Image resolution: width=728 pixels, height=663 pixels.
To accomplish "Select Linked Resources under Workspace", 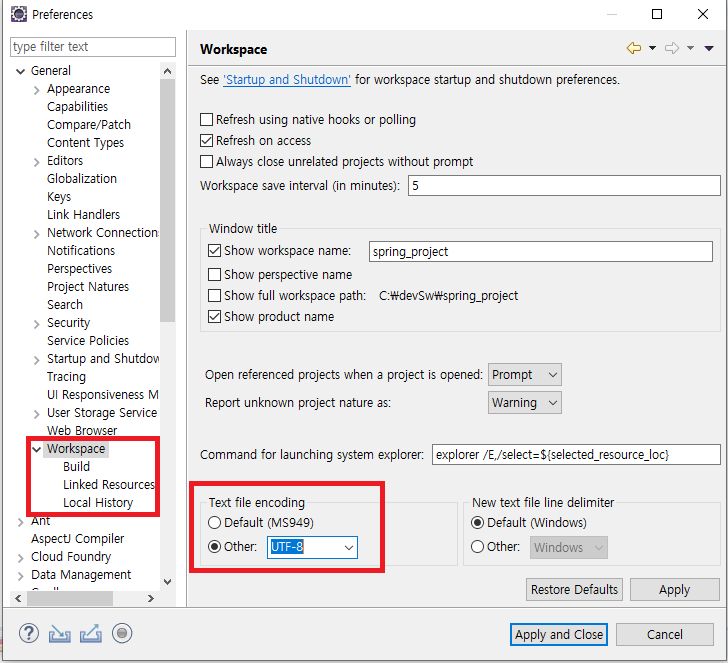I will click(x=109, y=485).
